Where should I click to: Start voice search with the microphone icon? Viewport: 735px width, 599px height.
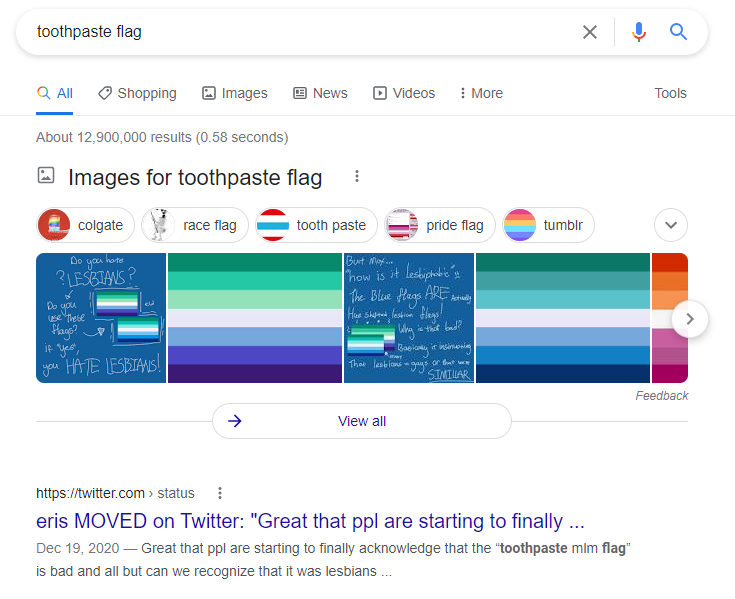point(638,32)
